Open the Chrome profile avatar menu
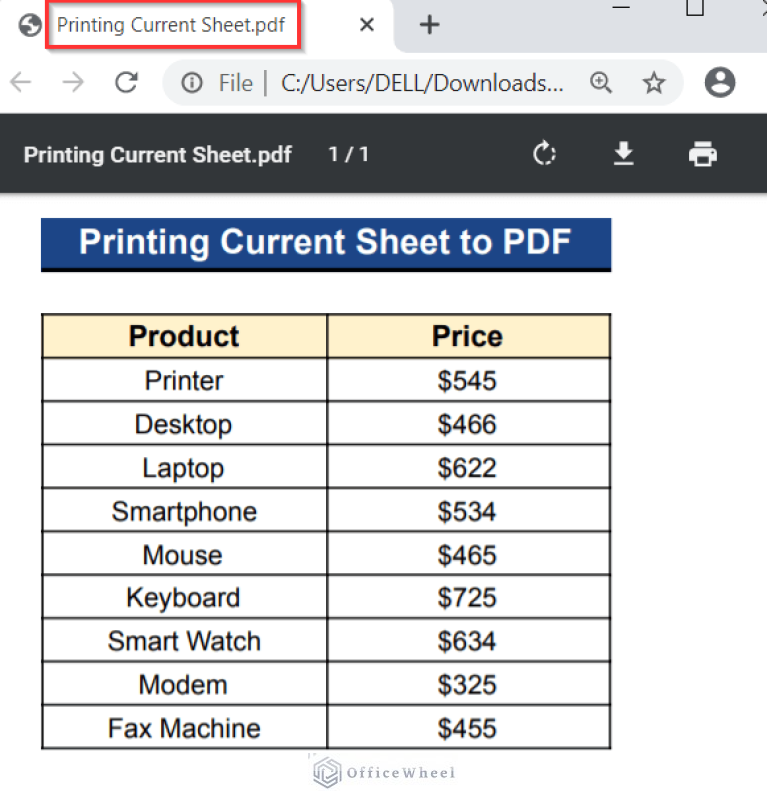Image resolution: width=767 pixels, height=811 pixels. (x=720, y=83)
